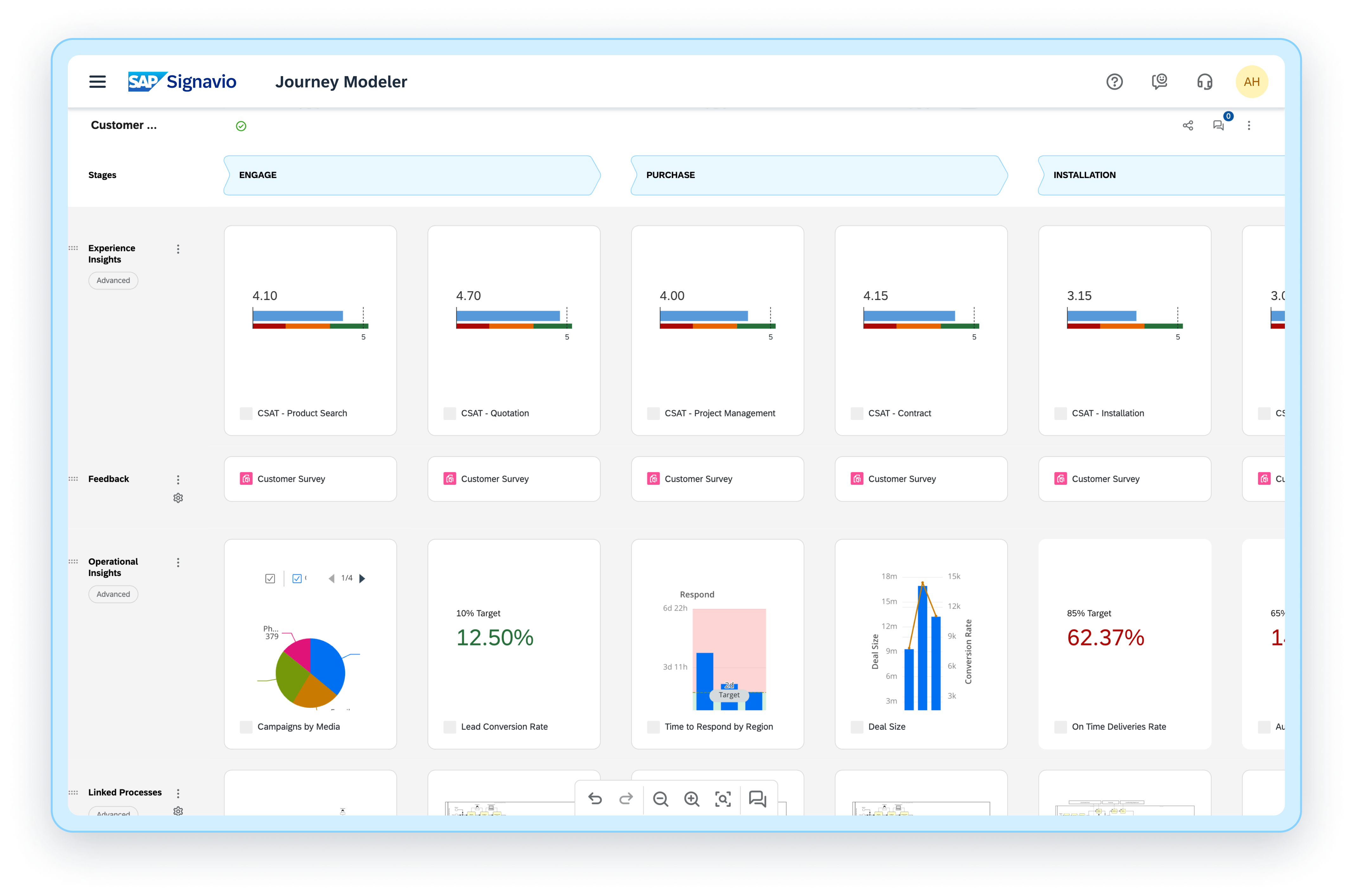
Task: Go to next legend page arrow 1/4
Action: [x=362, y=578]
